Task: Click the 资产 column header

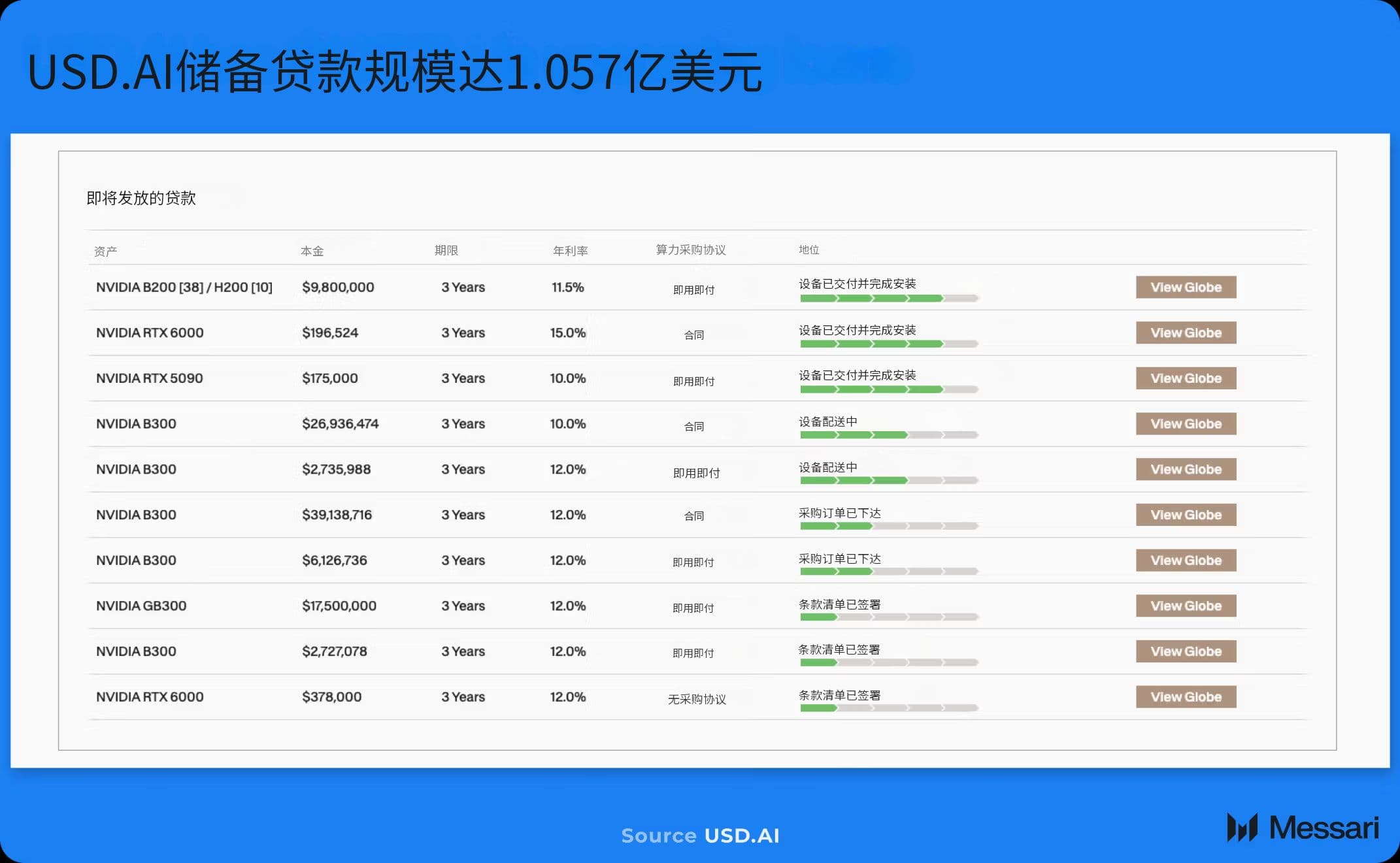Action: (x=105, y=252)
